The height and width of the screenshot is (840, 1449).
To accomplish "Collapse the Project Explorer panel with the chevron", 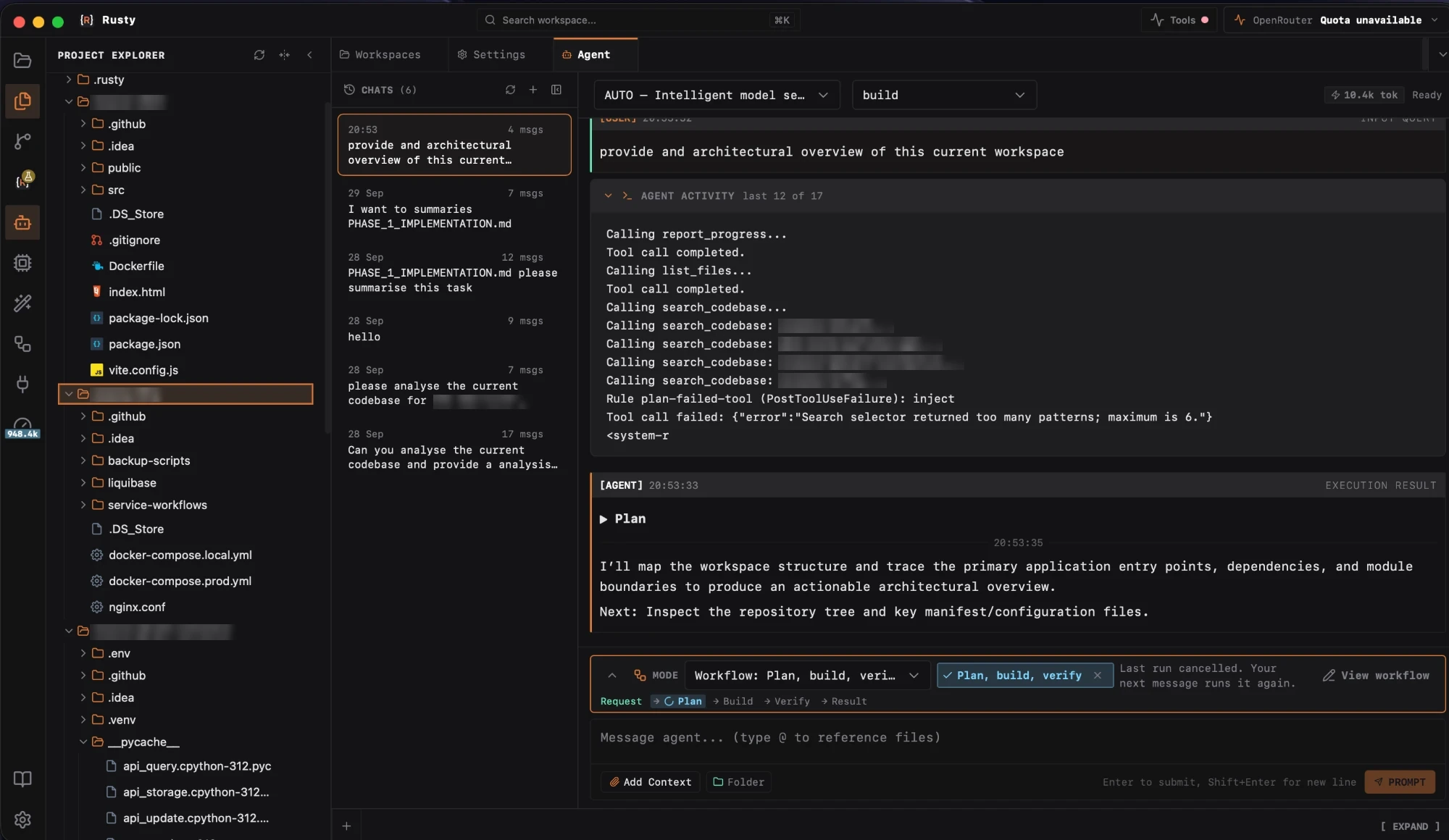I will 310,55.
